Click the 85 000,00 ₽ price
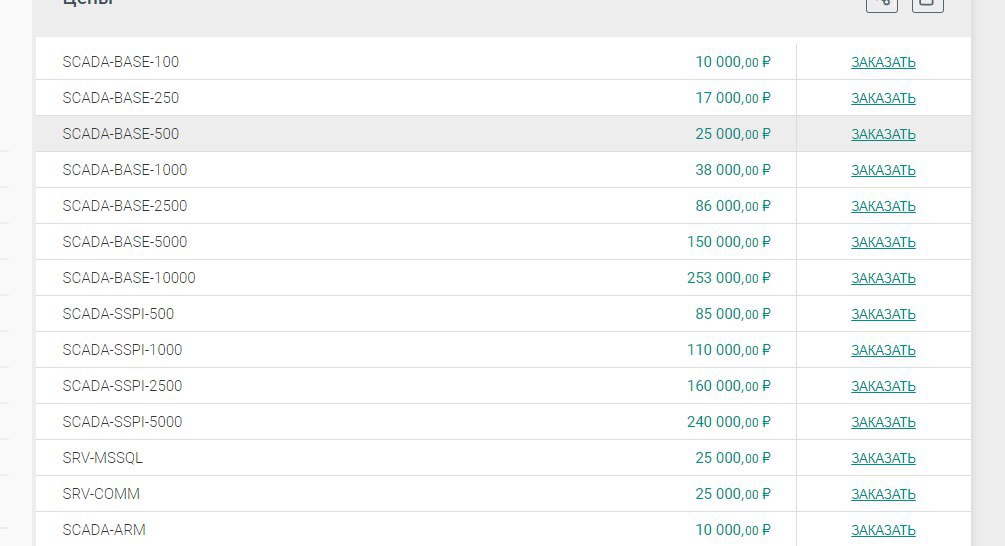The width and height of the screenshot is (1005, 546). [733, 313]
